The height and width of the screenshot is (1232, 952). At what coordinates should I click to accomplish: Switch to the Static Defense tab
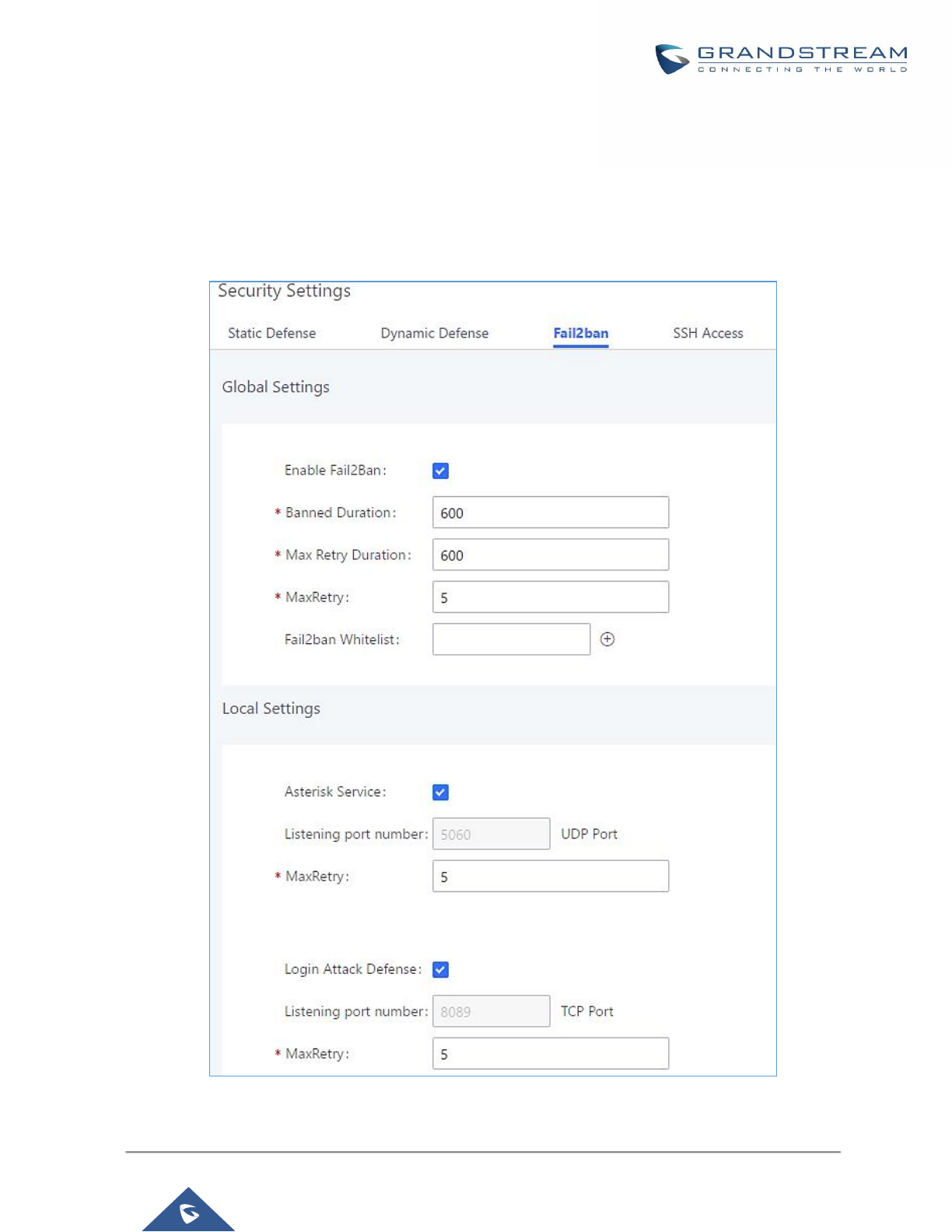271,333
